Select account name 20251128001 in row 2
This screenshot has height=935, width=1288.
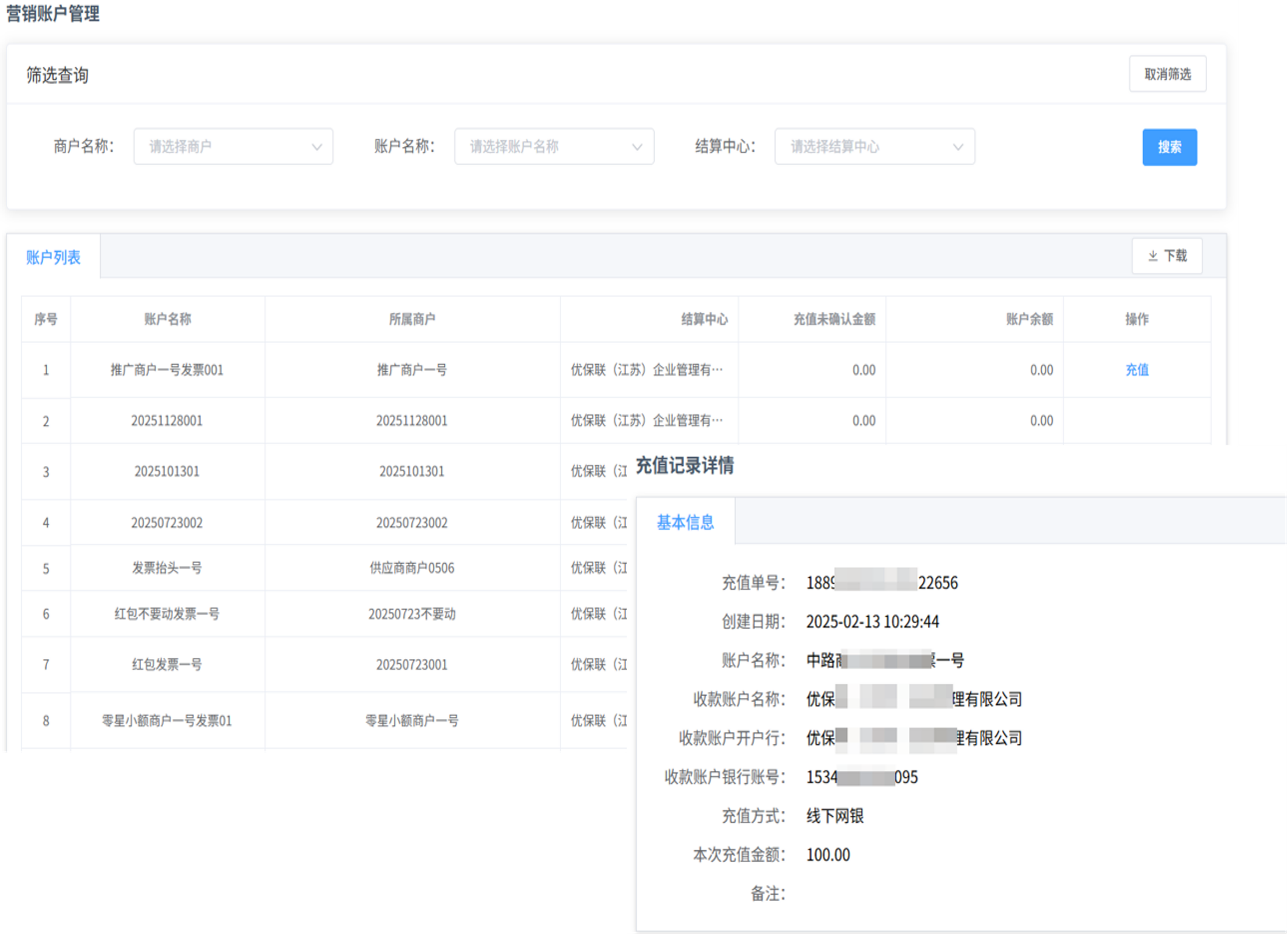point(167,421)
